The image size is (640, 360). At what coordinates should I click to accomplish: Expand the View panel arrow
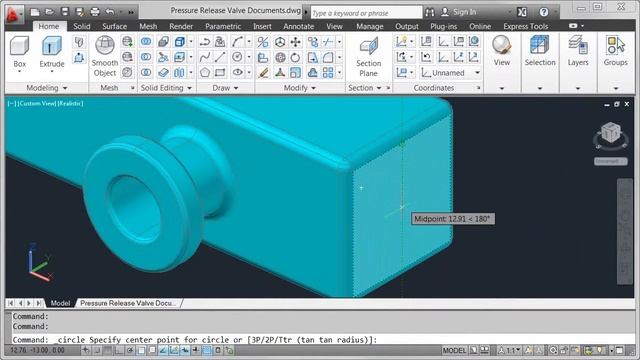point(502,88)
